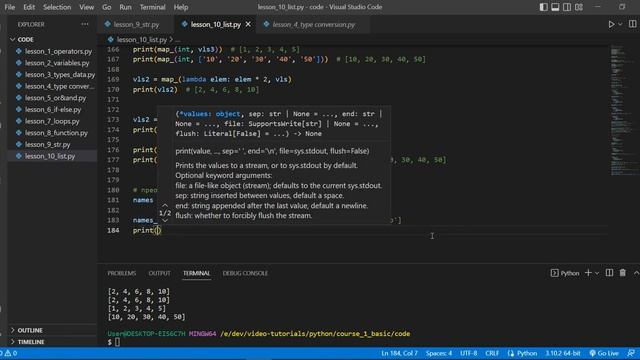This screenshot has height=360, width=640.
Task: Show next signature in tooltip
Action: pyautogui.click(x=165, y=221)
